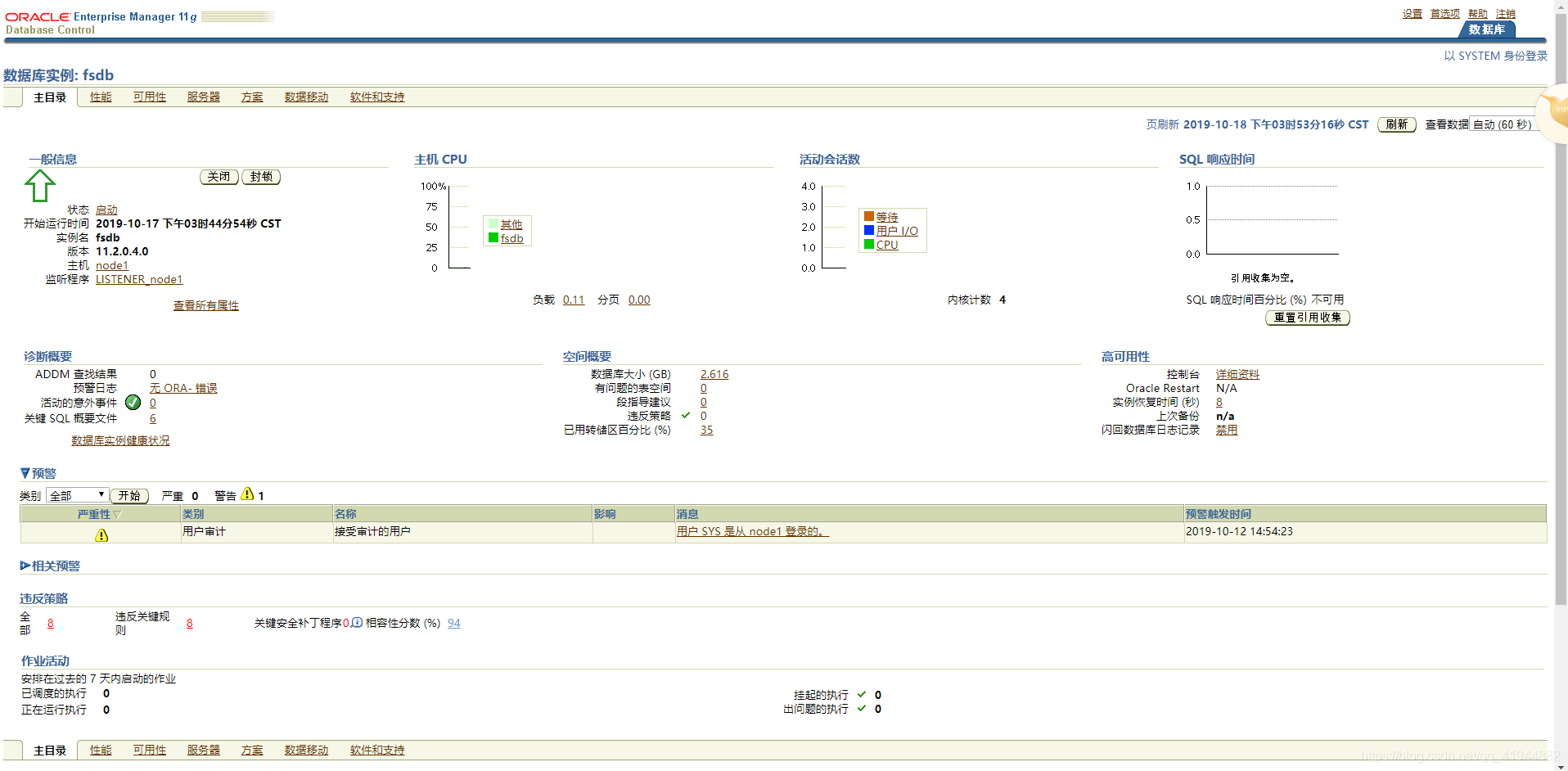
Task: Click the 查看所有属性 link
Action: (206, 305)
